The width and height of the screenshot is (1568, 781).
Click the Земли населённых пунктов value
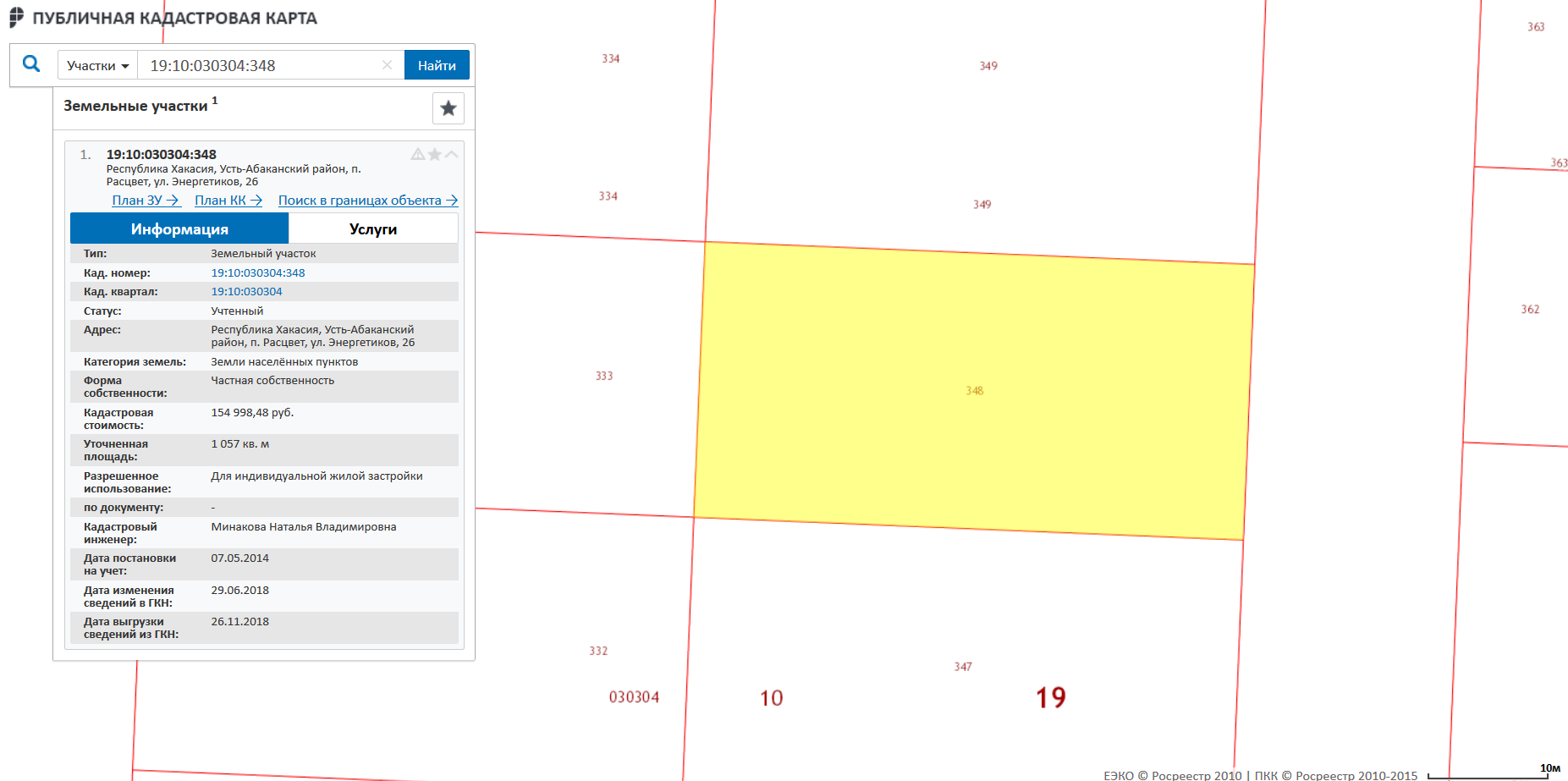(x=284, y=361)
